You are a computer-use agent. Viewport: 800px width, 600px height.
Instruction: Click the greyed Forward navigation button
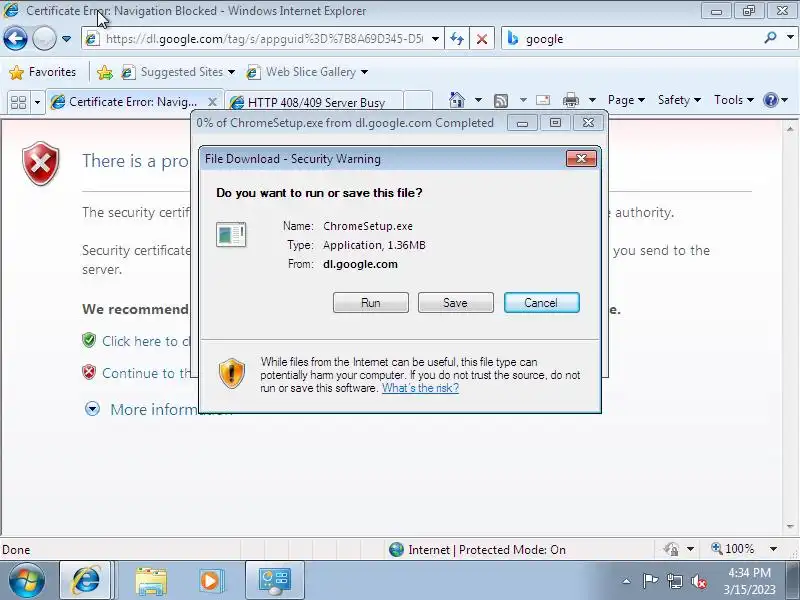pos(44,39)
